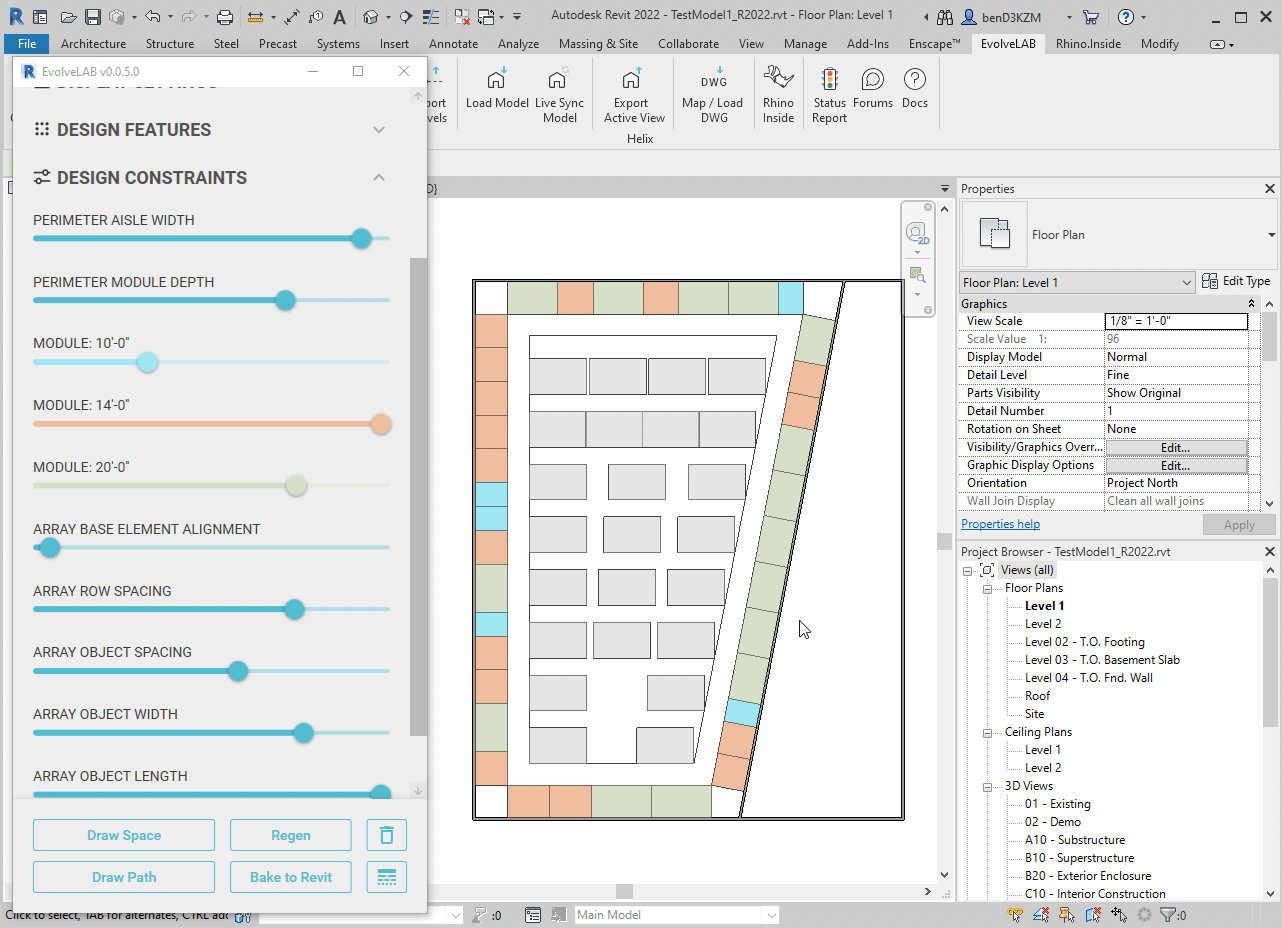Toggle Select Elements By Face icon in status bar
1282x928 pixels.
pyautogui.click(x=1093, y=915)
